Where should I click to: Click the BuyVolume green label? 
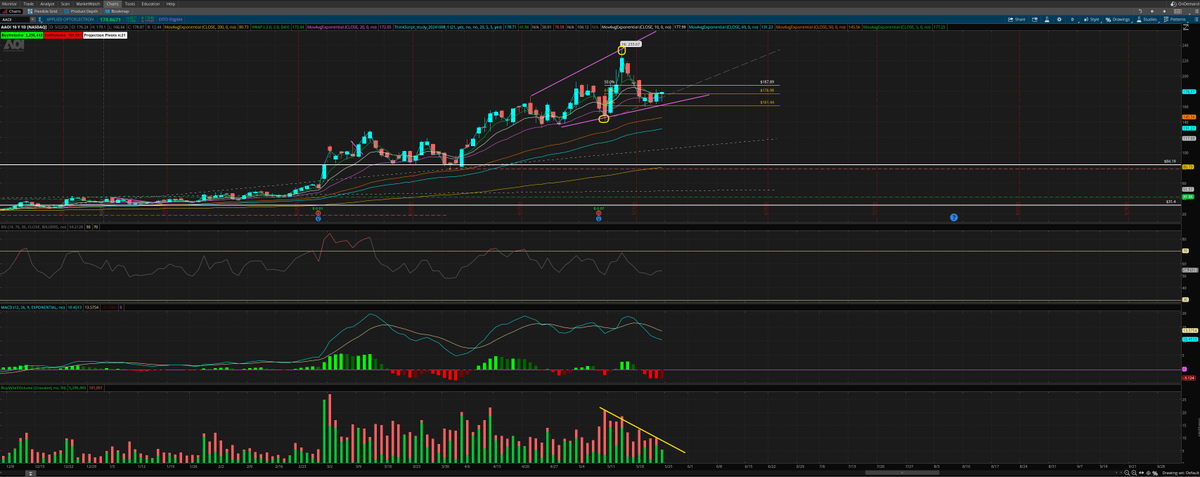tap(20, 34)
